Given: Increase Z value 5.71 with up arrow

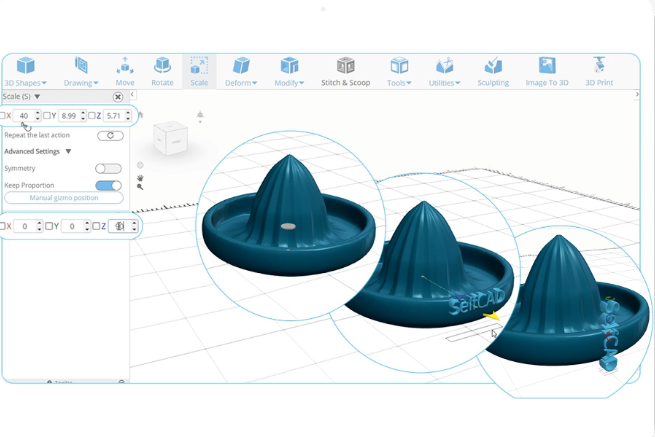Looking at the screenshot, I should click(x=128, y=113).
